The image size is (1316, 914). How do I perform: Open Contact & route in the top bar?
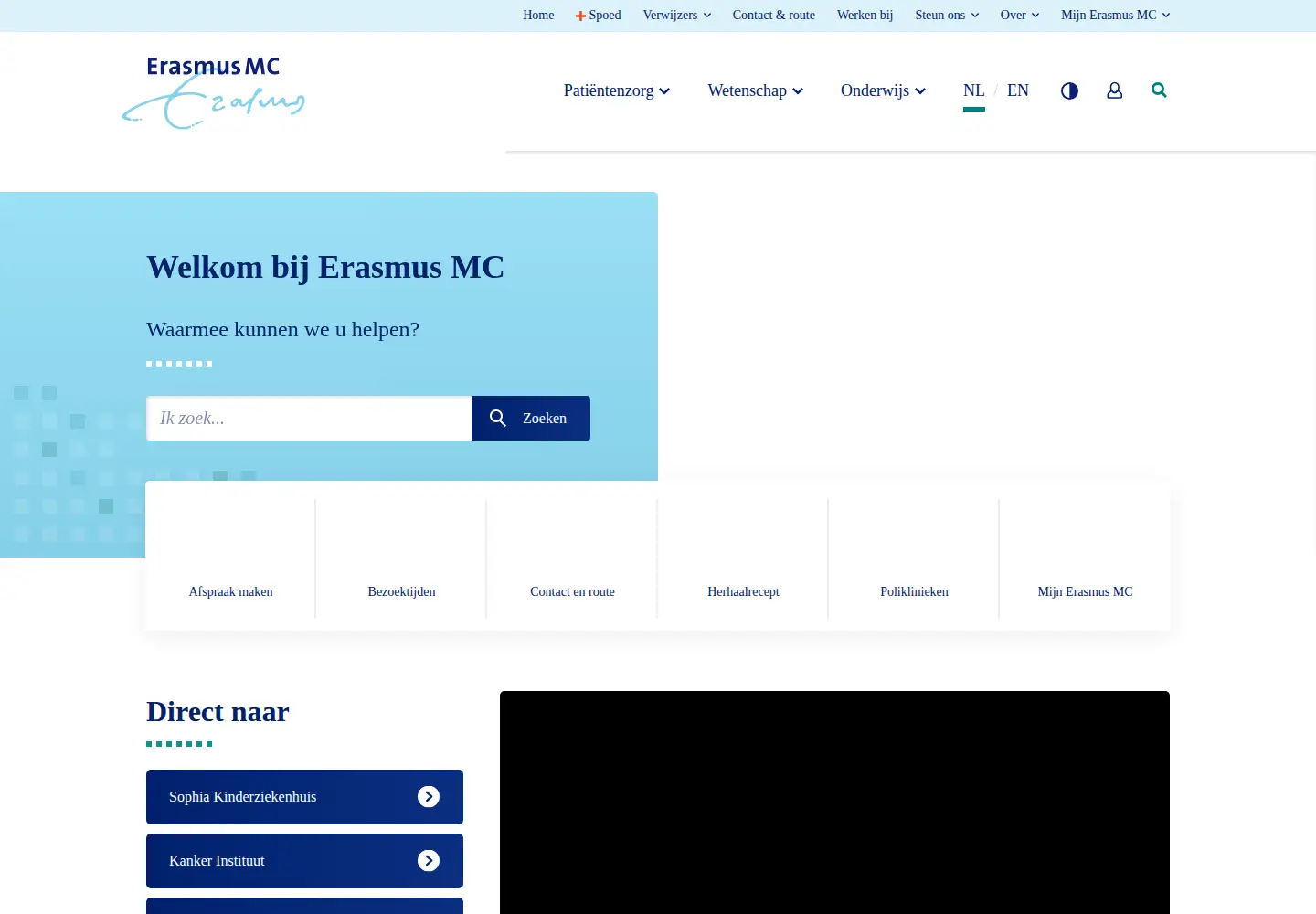click(x=774, y=15)
